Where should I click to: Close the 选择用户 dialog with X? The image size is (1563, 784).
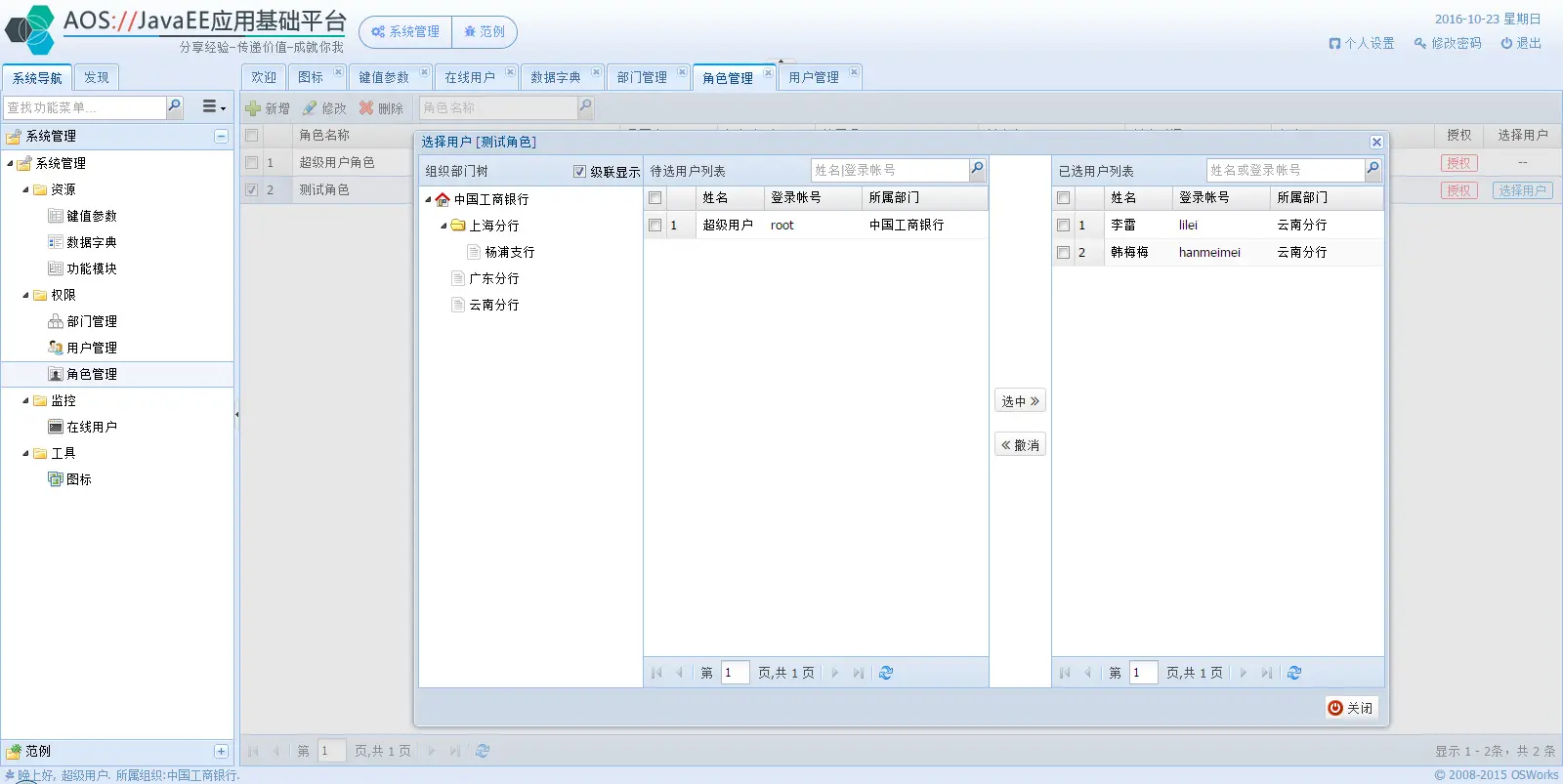coord(1376,143)
